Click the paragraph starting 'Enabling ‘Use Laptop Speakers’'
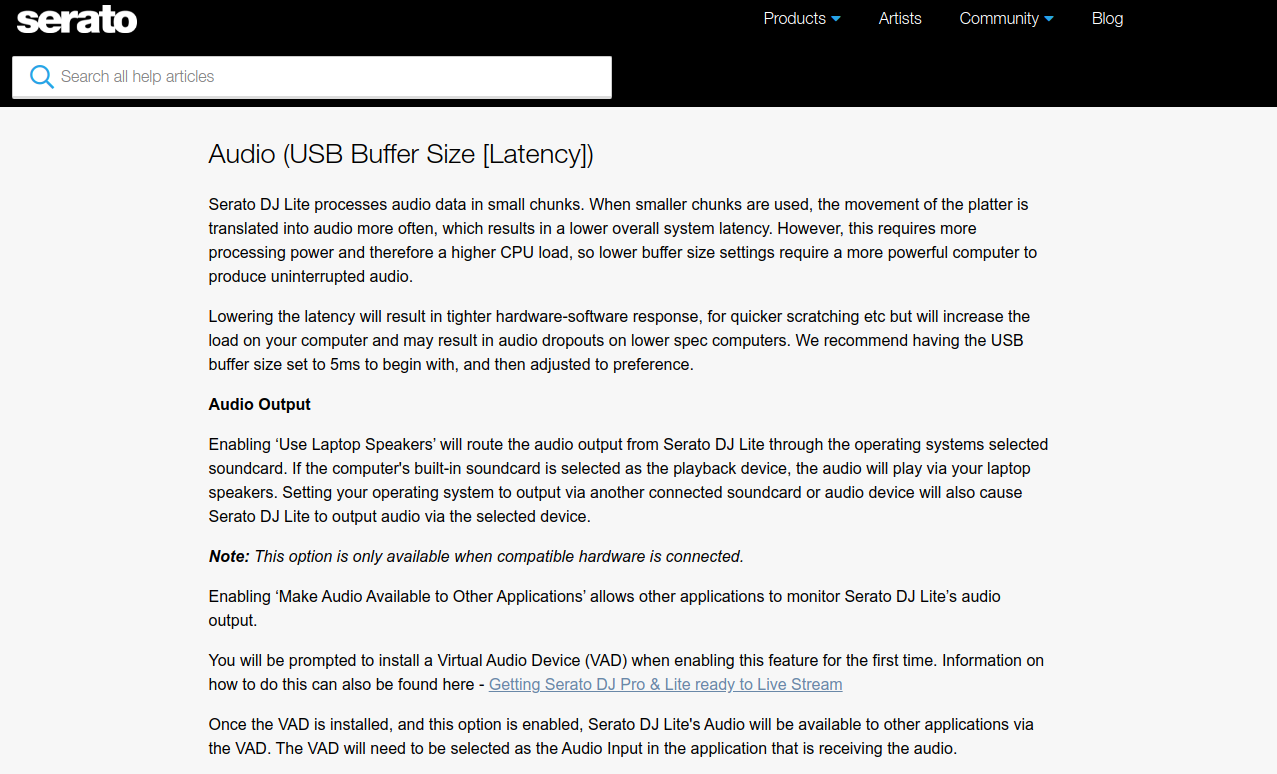The height and width of the screenshot is (774, 1277). point(628,480)
